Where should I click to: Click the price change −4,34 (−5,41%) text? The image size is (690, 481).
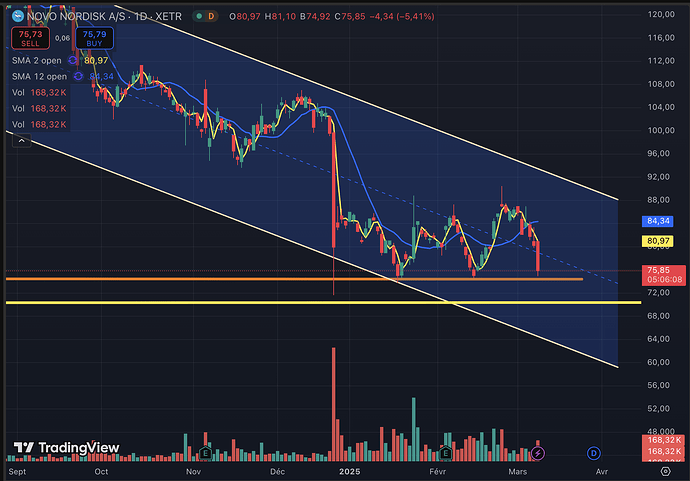(402, 16)
